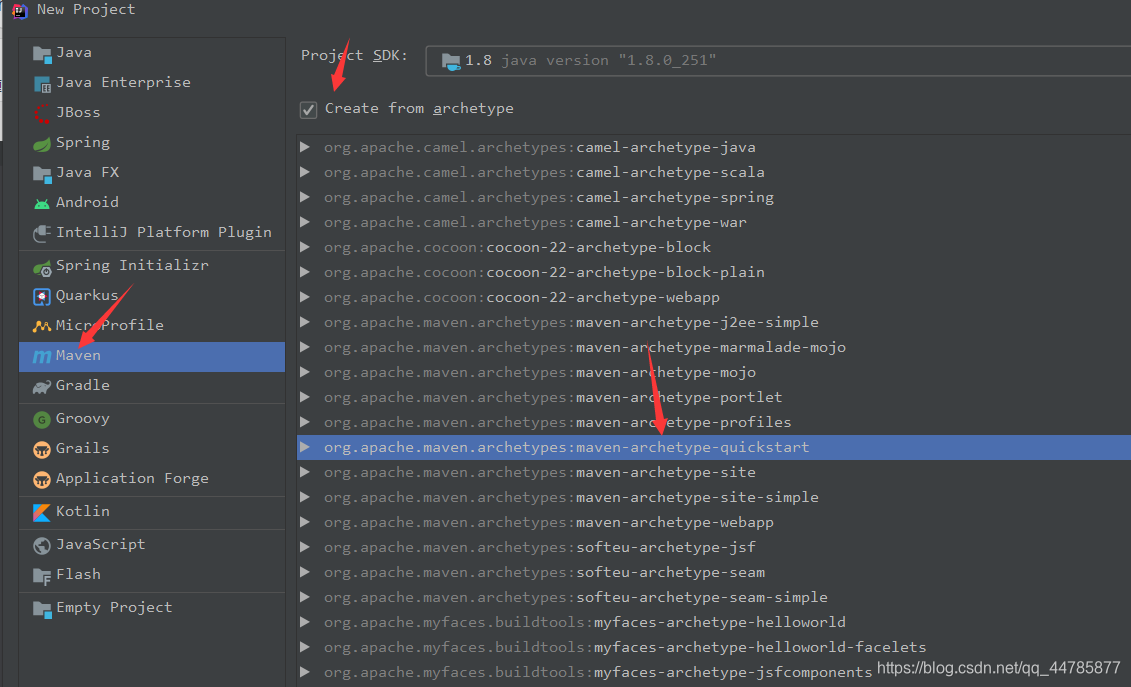Select cocoon-22-archetype-webapp archetype
Viewport: 1131px width, 687px height.
[x=714, y=297]
